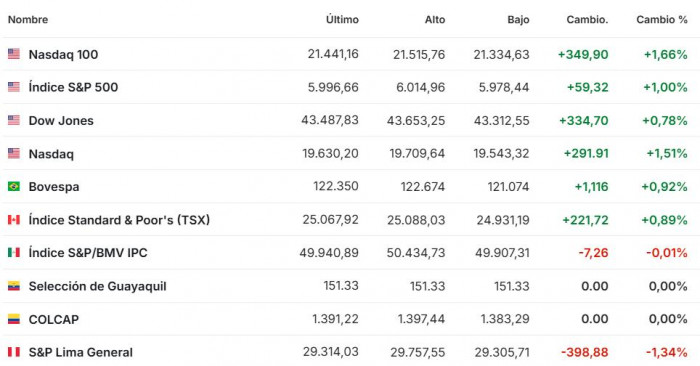Sort table by the Nombre column header
700x366 pixels.
pos(28,20)
